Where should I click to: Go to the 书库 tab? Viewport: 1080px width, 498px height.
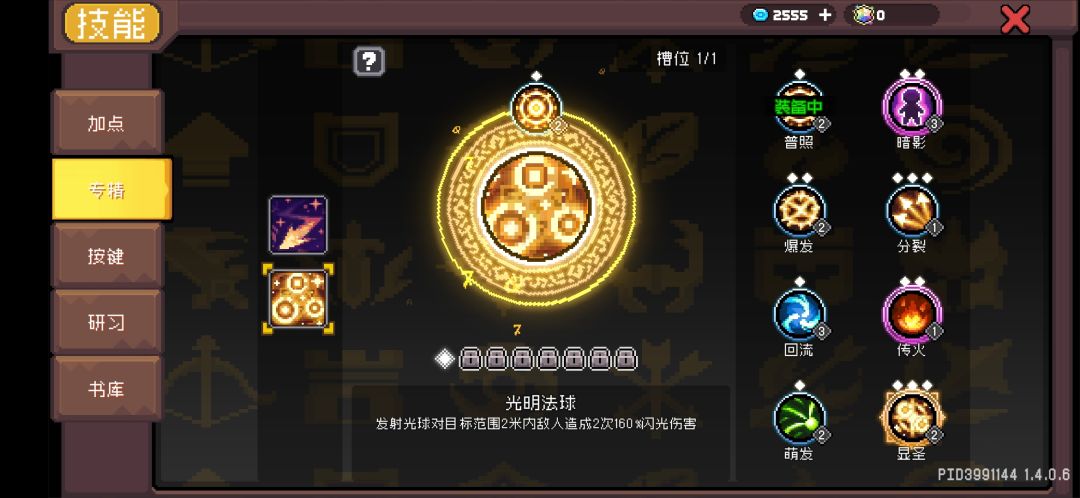coord(107,388)
